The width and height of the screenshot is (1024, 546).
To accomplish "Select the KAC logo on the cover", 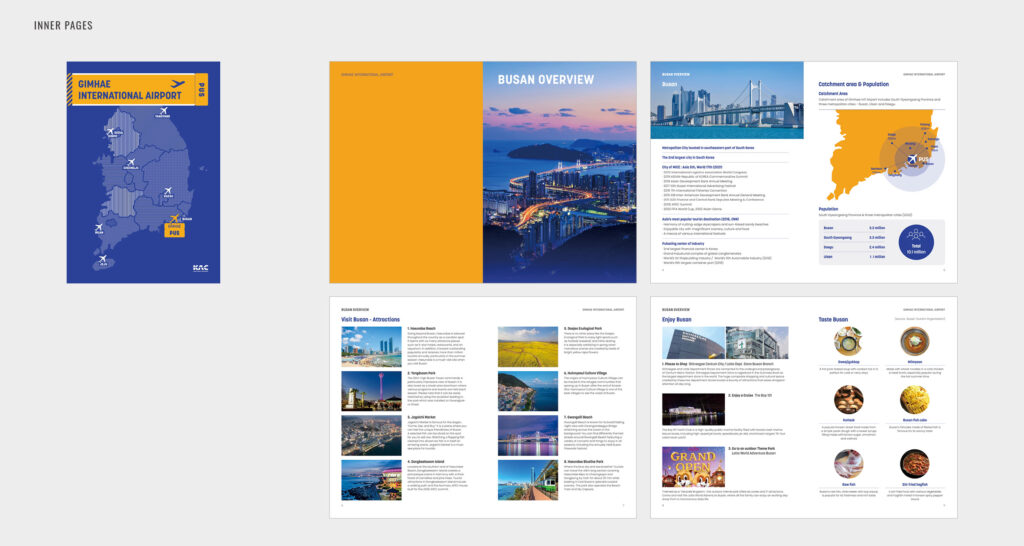I will coord(200,267).
